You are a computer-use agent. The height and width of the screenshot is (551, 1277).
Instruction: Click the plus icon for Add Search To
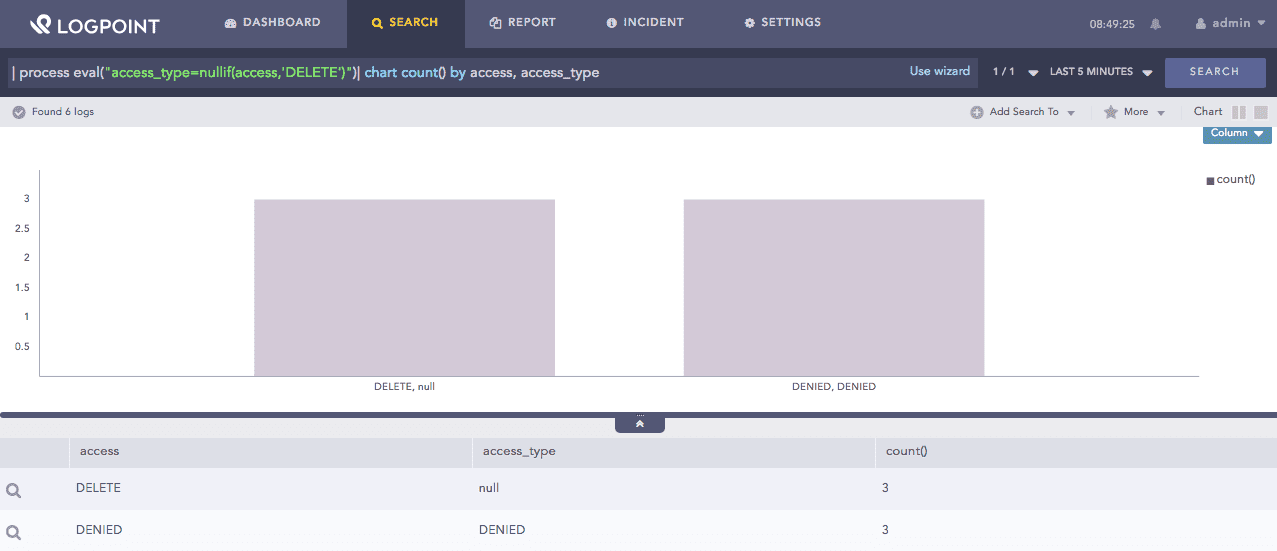click(977, 112)
